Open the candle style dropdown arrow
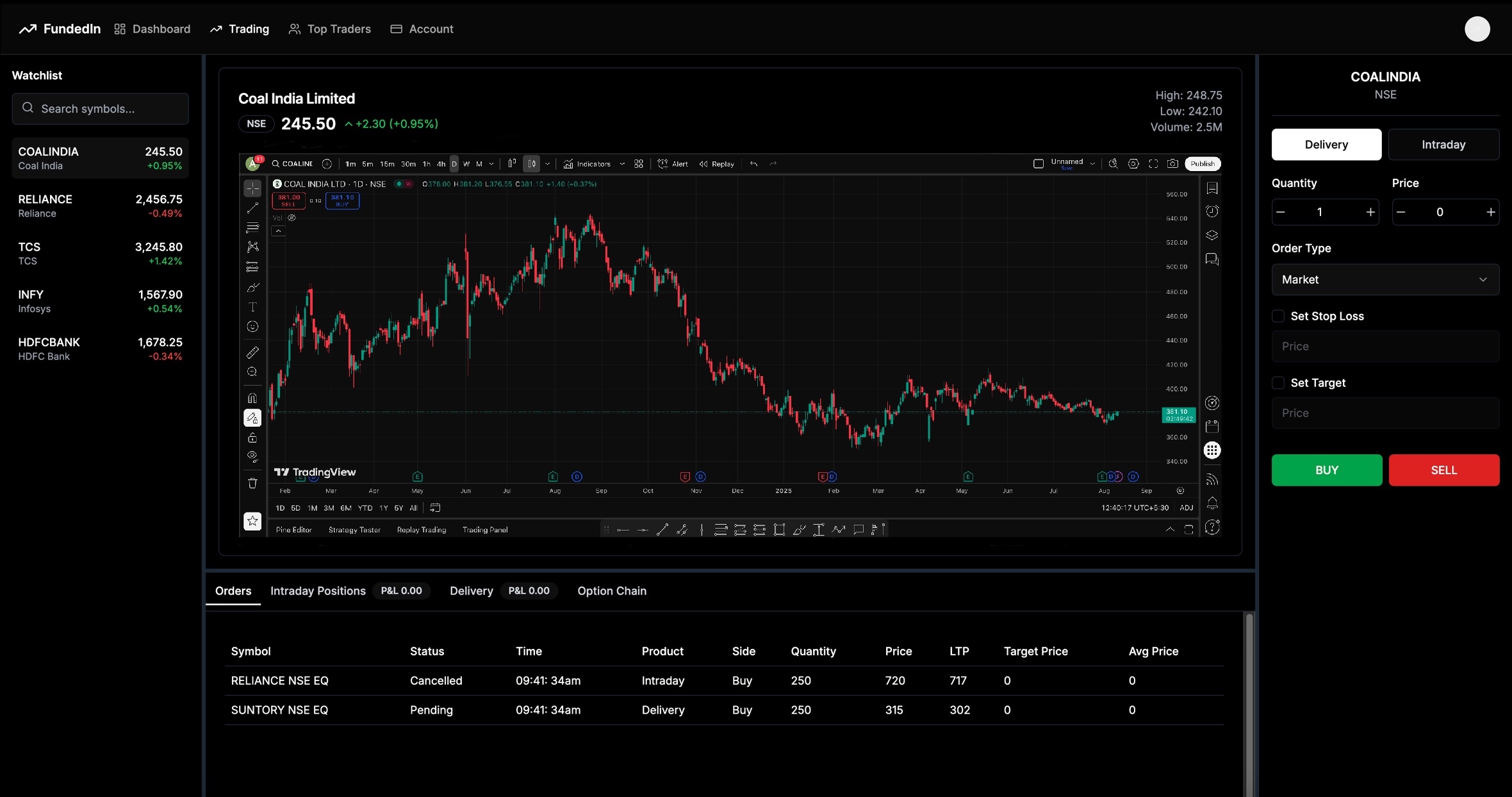This screenshot has height=797, width=1512. point(548,164)
